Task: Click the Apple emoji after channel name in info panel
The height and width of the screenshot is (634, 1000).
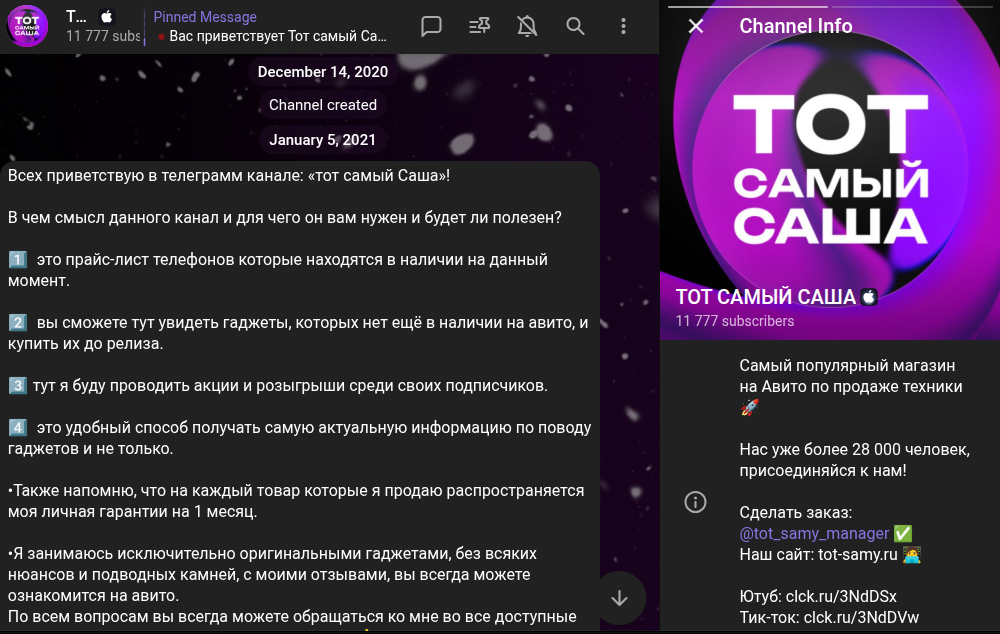Action: tap(869, 297)
